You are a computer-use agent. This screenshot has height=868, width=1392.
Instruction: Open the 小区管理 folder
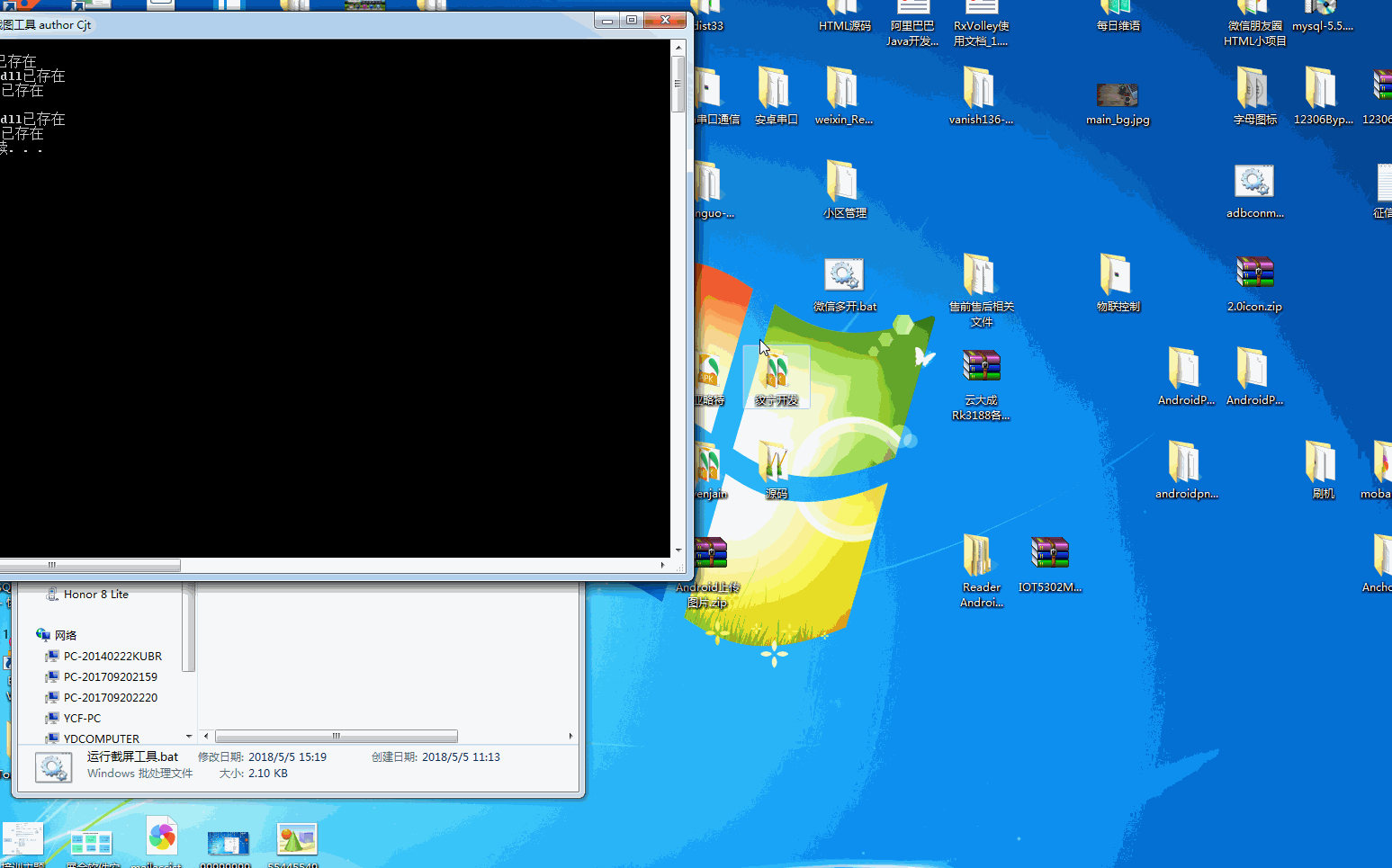click(x=843, y=190)
